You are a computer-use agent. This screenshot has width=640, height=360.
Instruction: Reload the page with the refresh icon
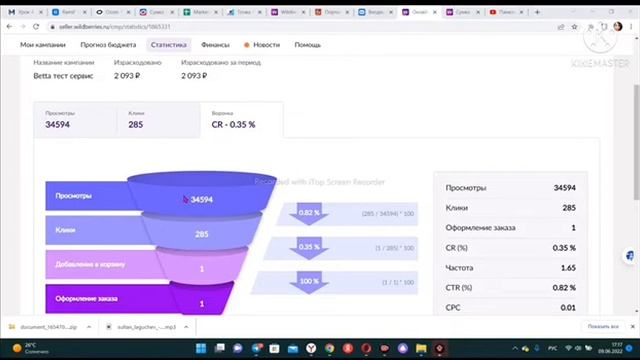pyautogui.click(x=36, y=27)
